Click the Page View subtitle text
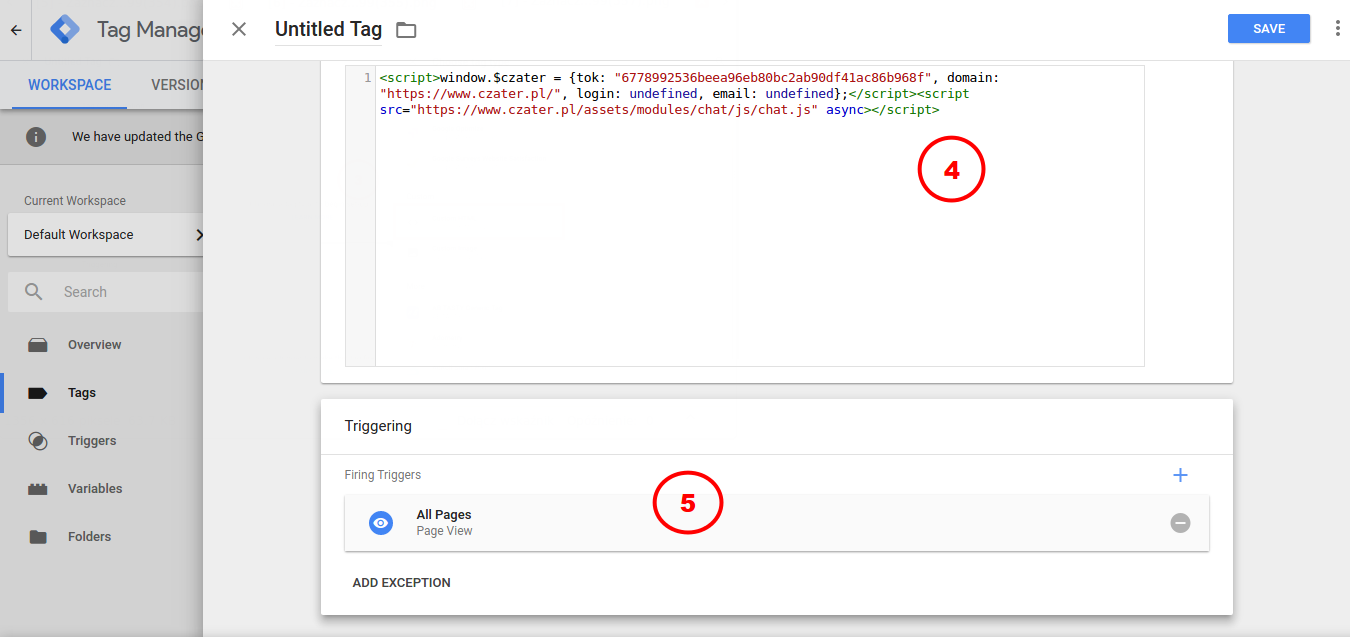The height and width of the screenshot is (637, 1350). pos(444,531)
